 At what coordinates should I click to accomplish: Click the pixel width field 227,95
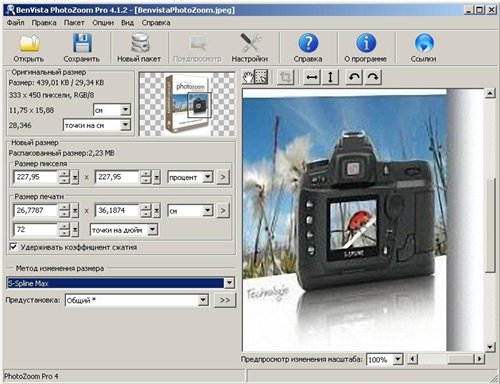point(36,177)
